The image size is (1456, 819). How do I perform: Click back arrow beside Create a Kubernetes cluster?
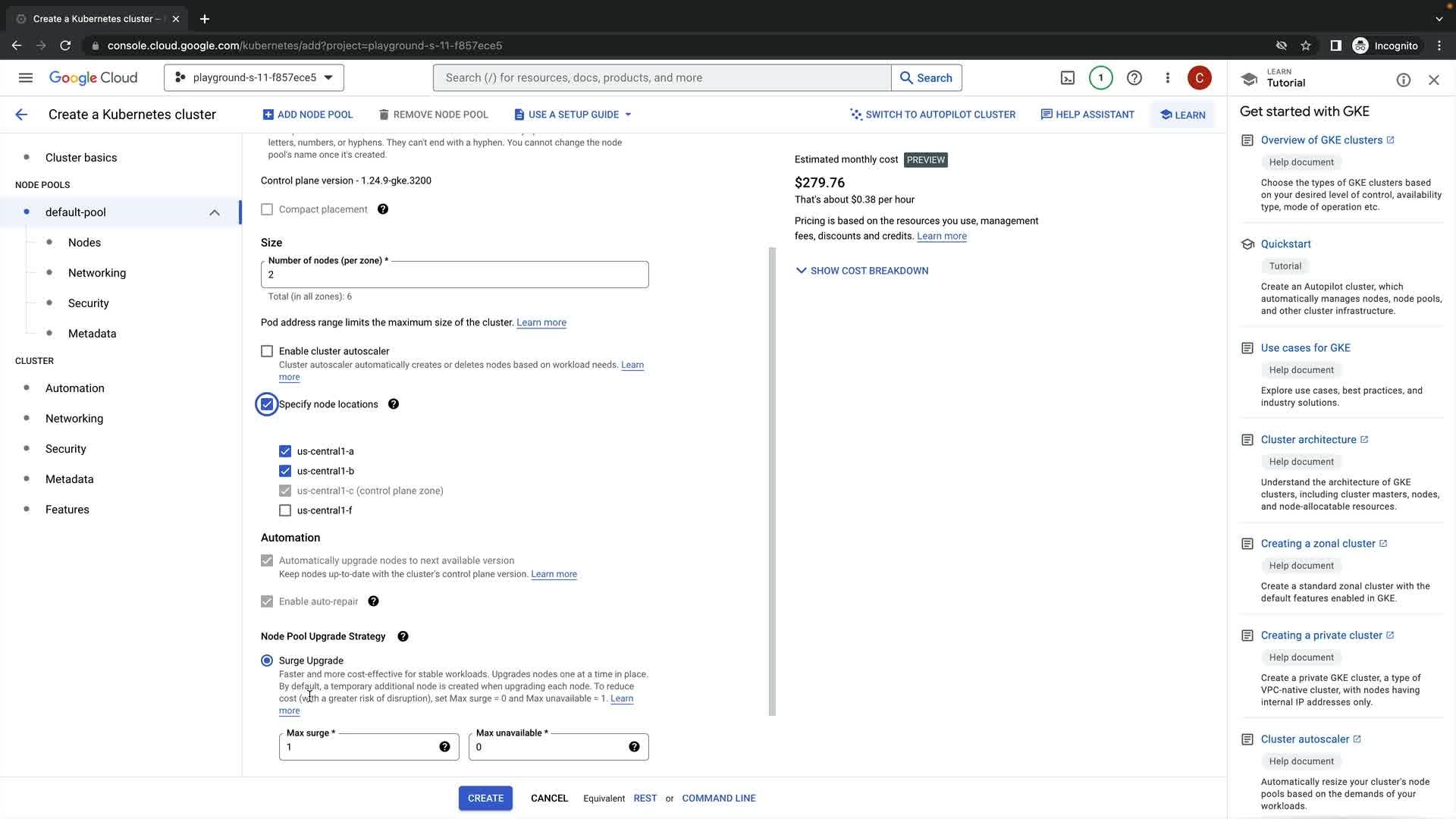(x=21, y=115)
